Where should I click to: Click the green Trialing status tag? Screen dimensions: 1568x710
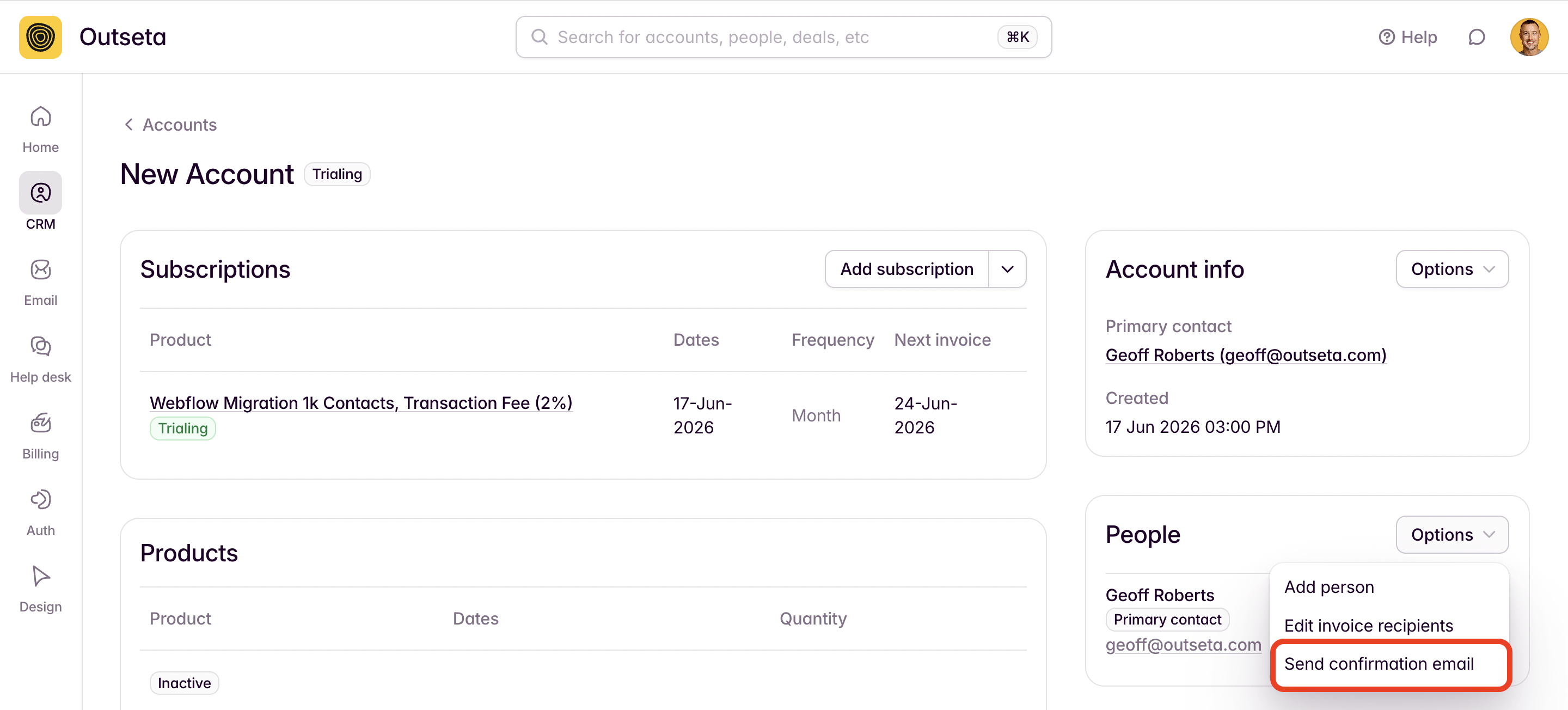[x=182, y=429]
